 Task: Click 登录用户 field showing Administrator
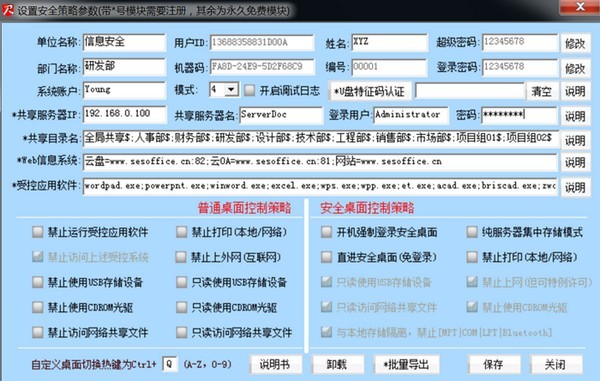pyautogui.click(x=411, y=115)
